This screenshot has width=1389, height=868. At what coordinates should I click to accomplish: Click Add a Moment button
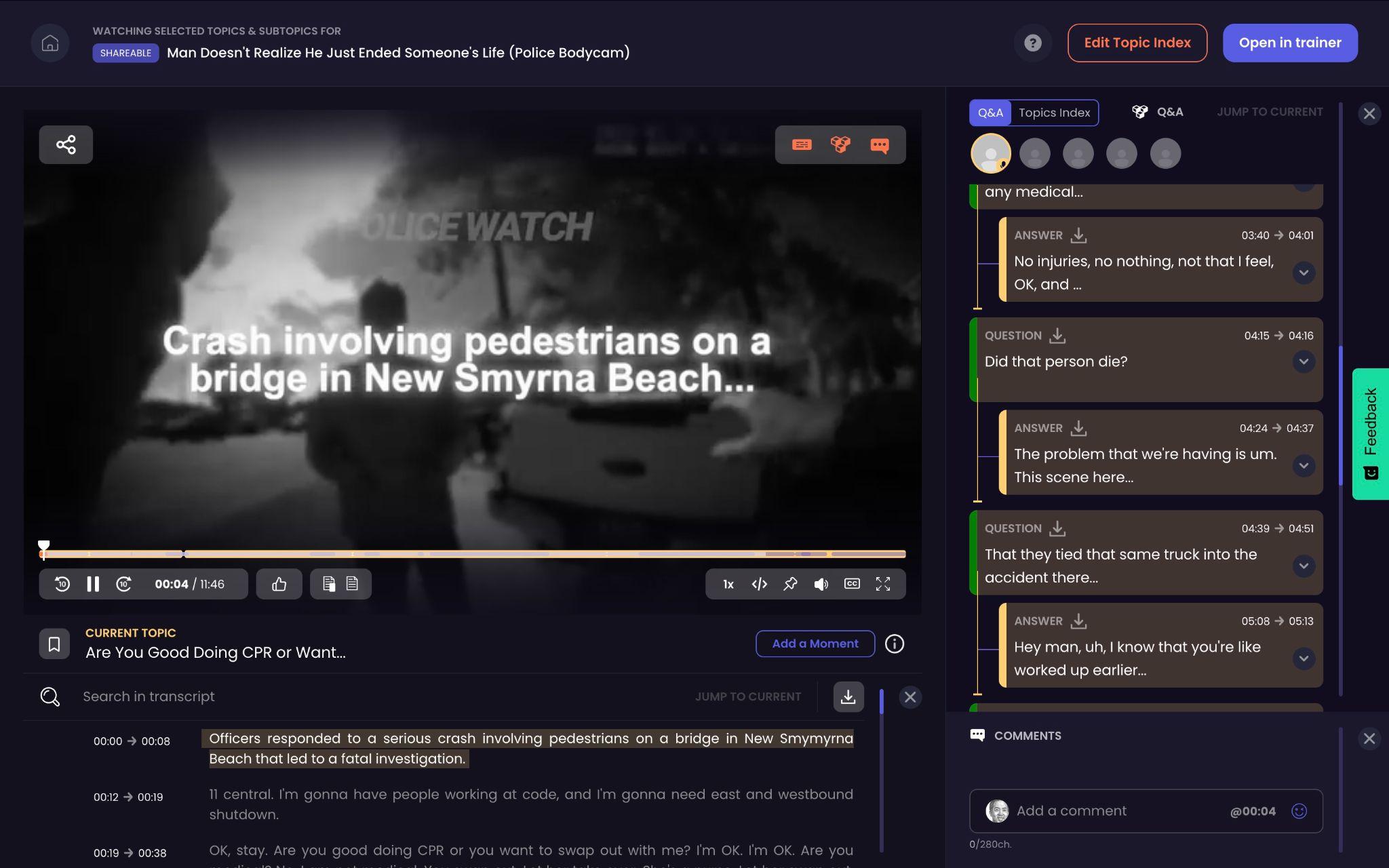(x=815, y=644)
